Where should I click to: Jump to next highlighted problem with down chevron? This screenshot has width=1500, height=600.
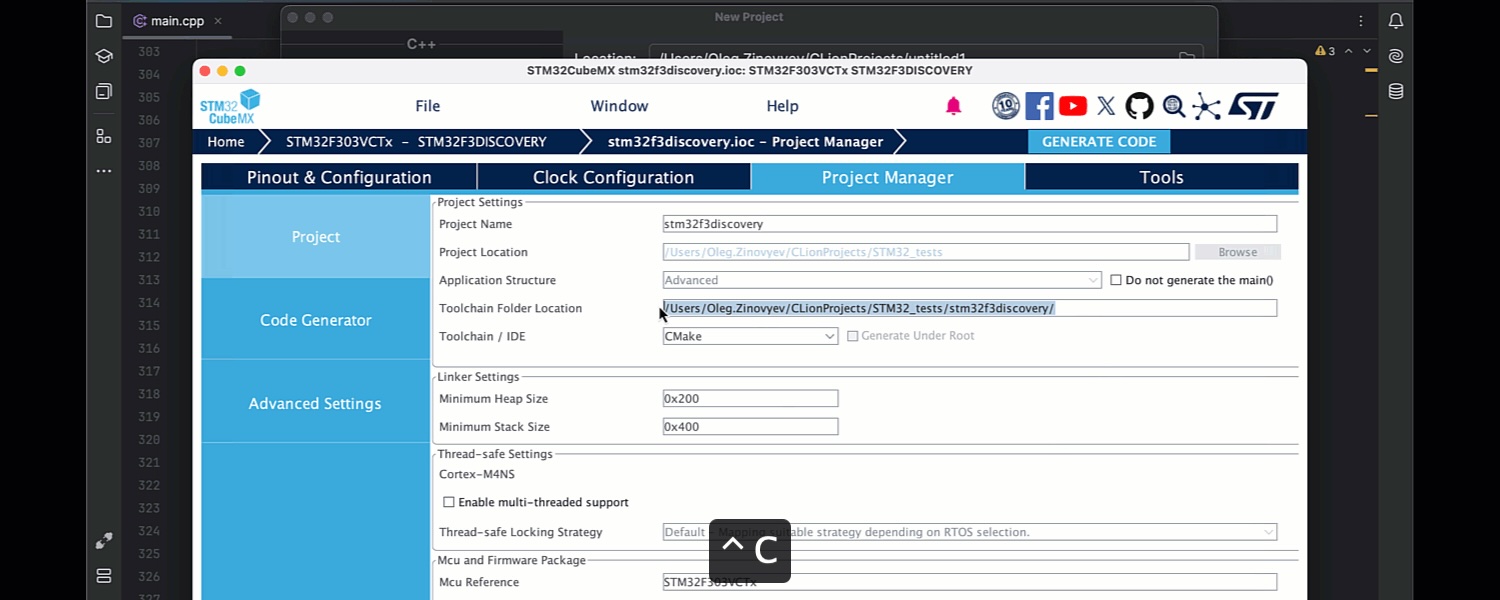tap(1367, 51)
